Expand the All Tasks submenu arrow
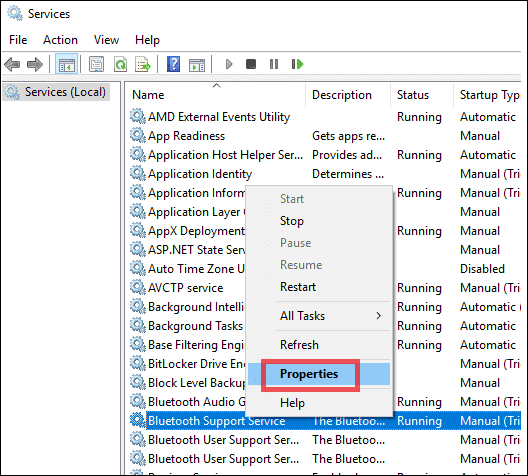528x476 pixels. tap(378, 316)
